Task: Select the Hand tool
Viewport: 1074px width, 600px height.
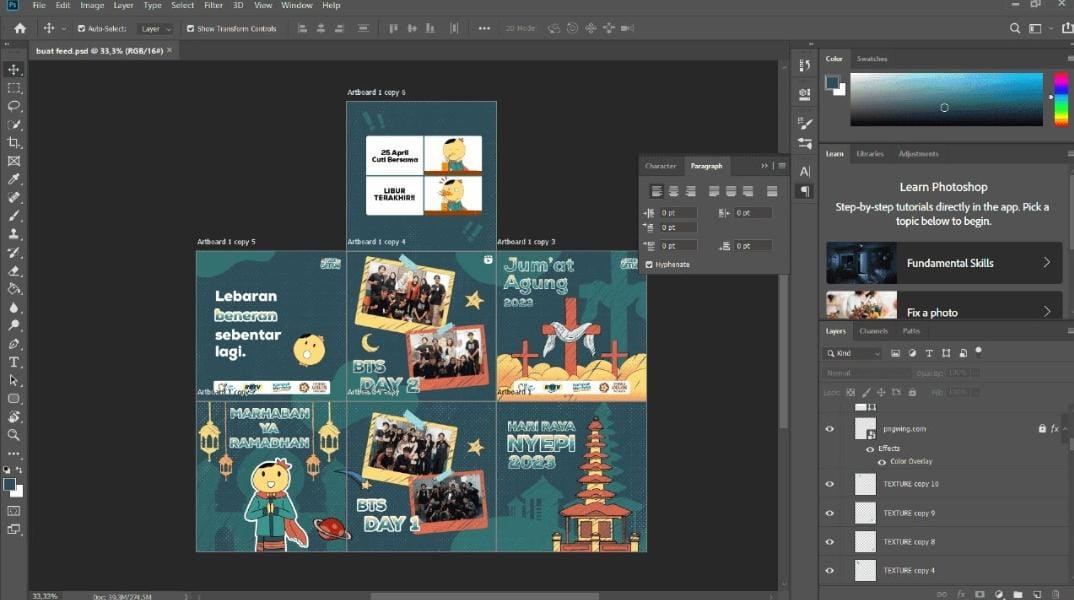Action: coord(14,416)
